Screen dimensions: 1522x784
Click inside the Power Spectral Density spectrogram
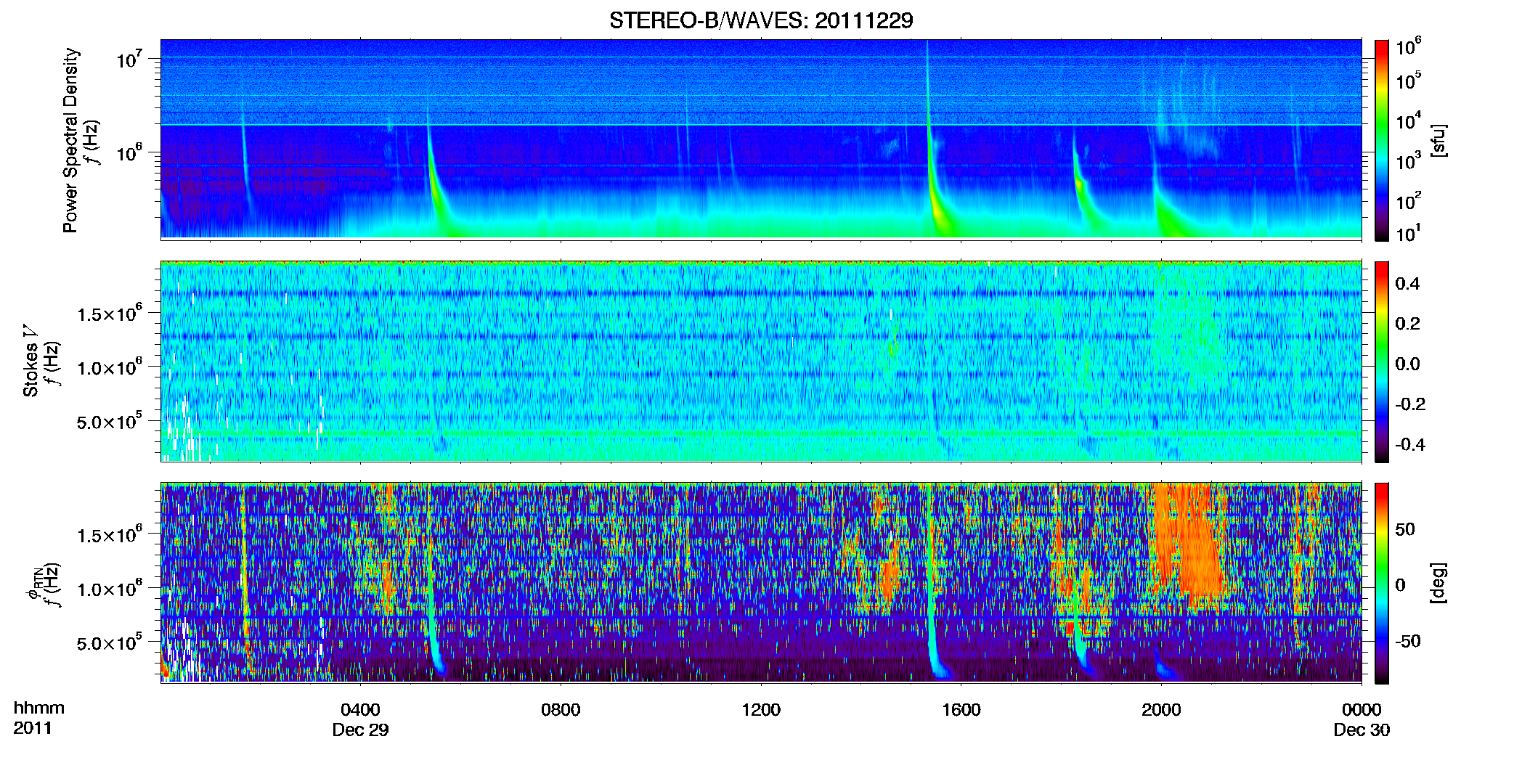pos(761,139)
